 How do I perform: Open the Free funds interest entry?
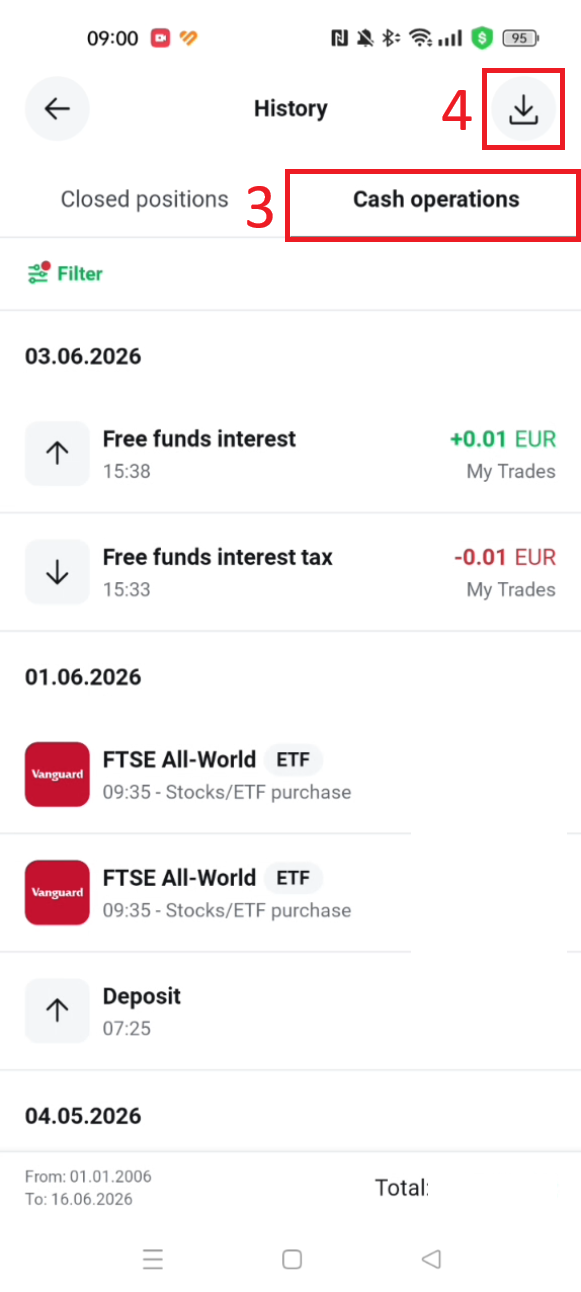[x=290, y=454]
